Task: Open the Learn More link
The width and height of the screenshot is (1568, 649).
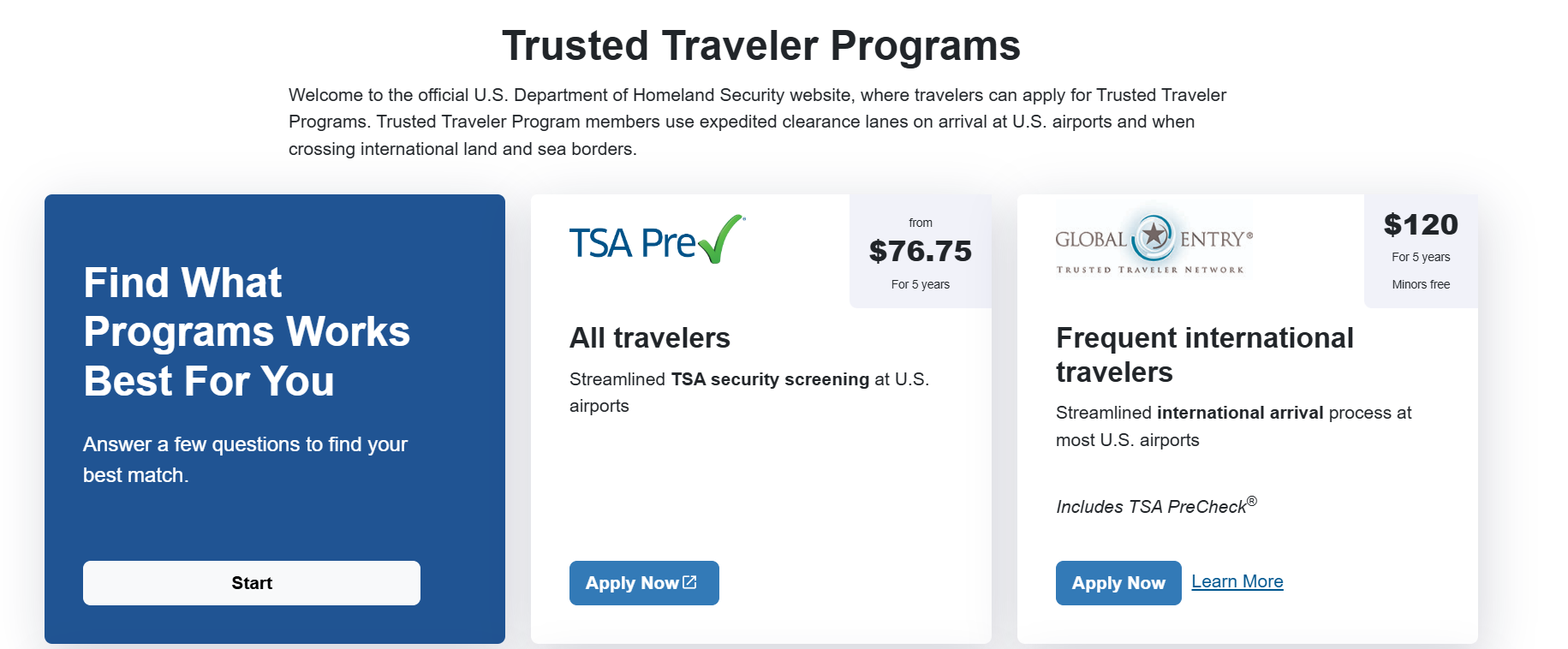Action: coord(1237,581)
